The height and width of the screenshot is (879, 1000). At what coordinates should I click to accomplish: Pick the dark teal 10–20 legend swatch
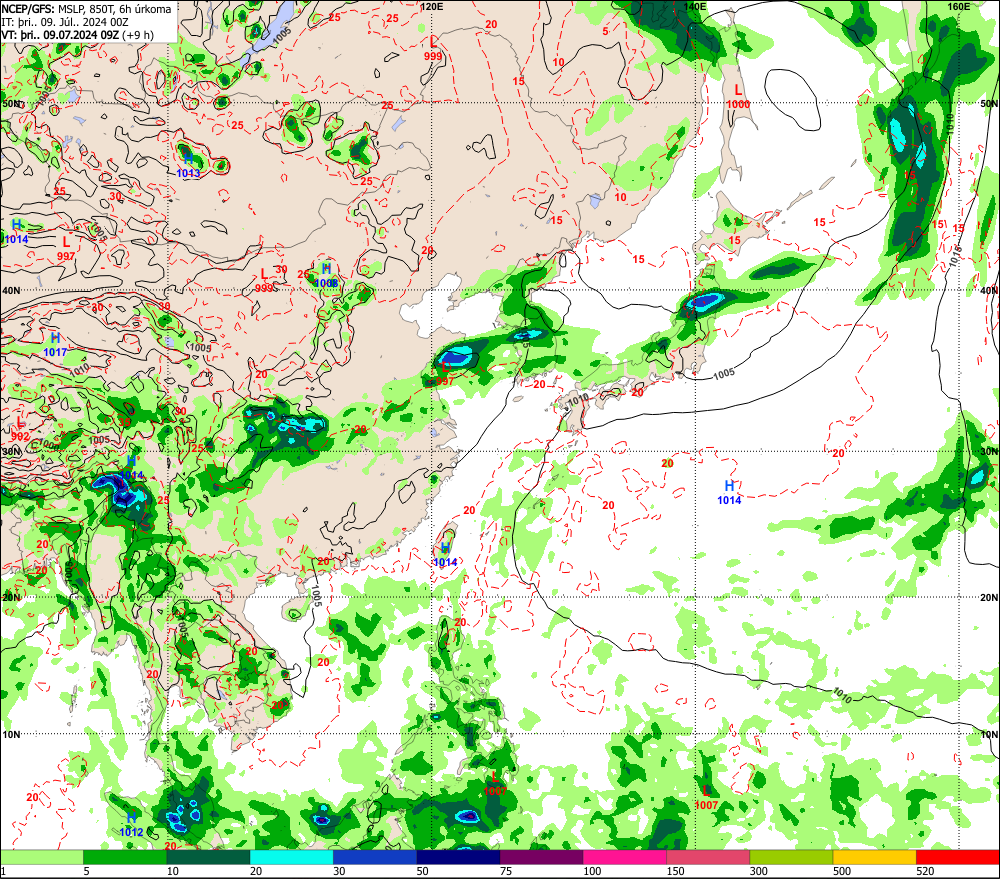point(209,857)
